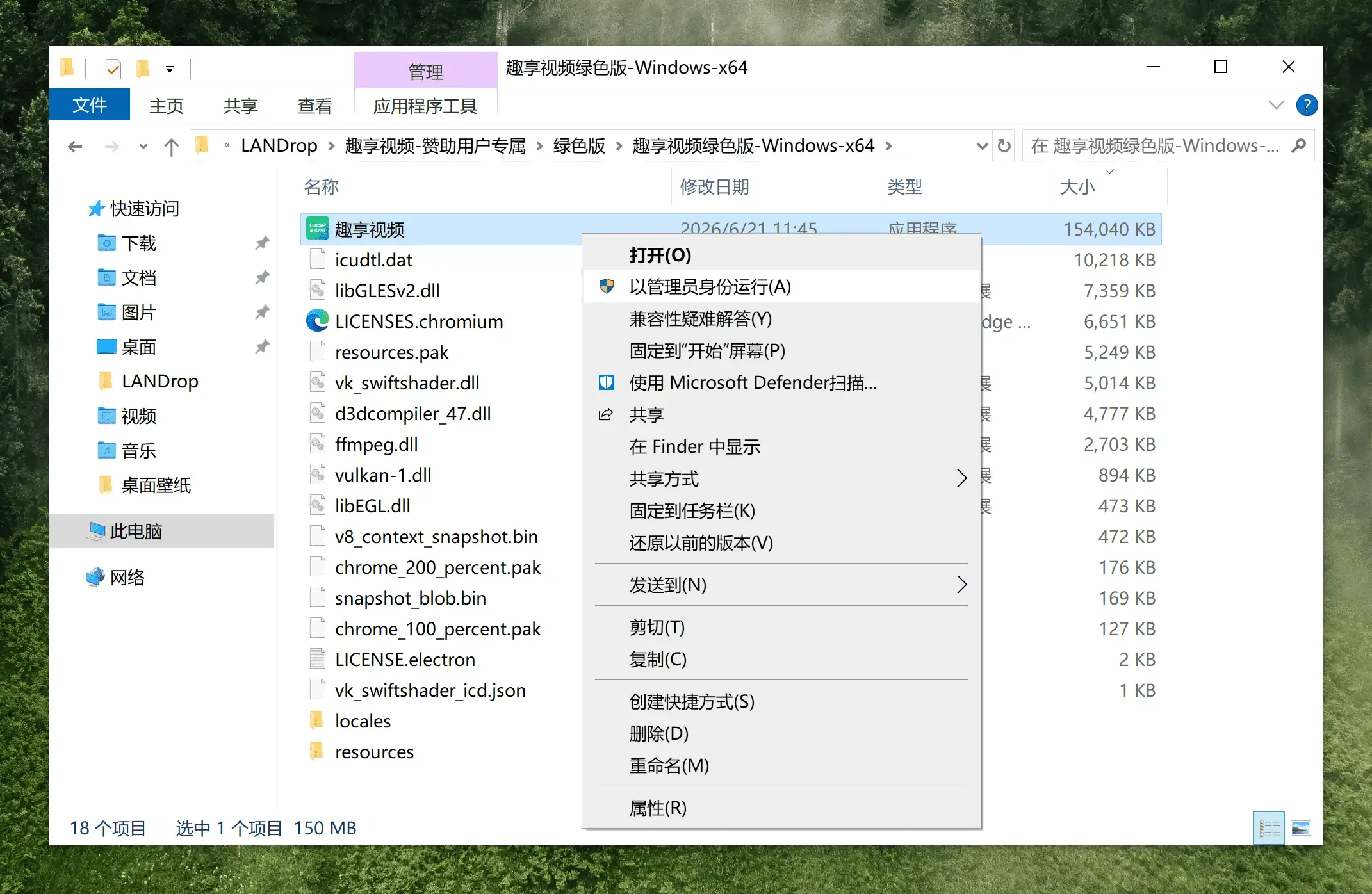Click the properties checkmark icon in title bar
1372x894 pixels.
(113, 68)
